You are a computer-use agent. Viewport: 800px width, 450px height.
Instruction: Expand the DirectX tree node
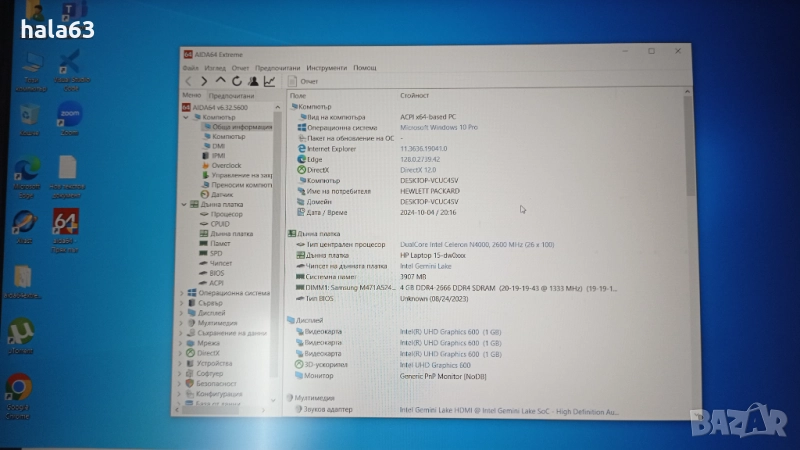(183, 353)
